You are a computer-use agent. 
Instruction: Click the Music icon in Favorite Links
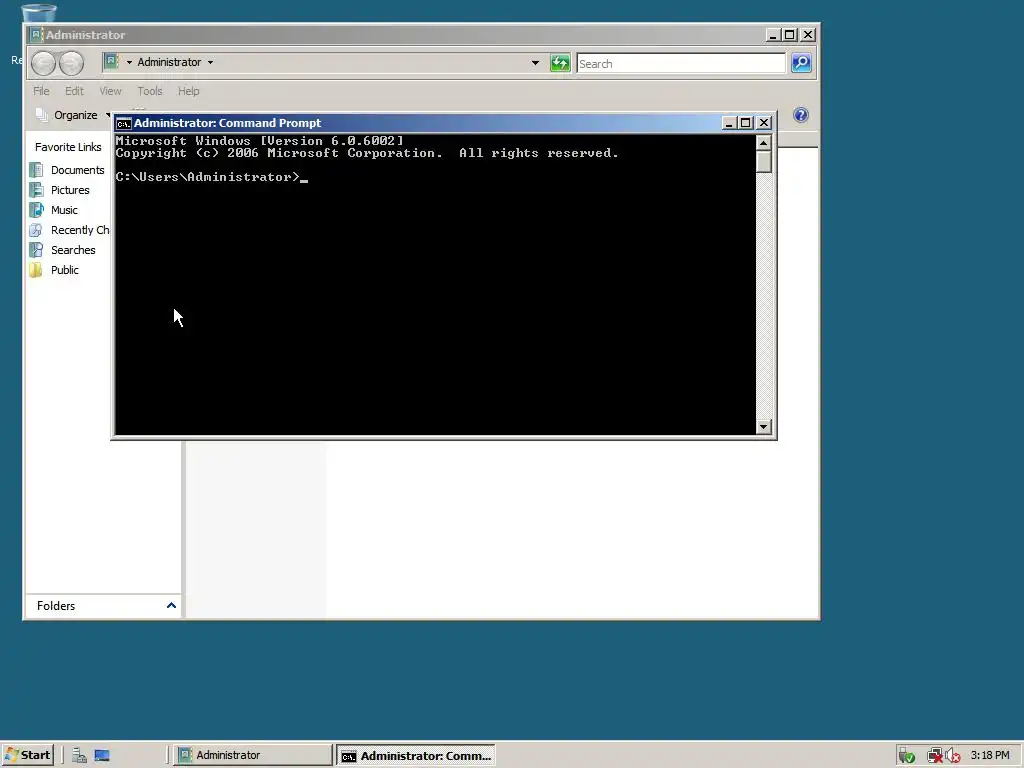coord(37,210)
